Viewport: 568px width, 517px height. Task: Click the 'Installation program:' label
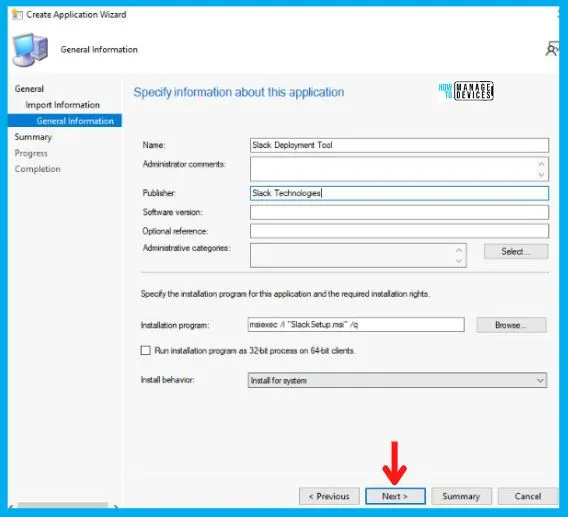[175, 325]
